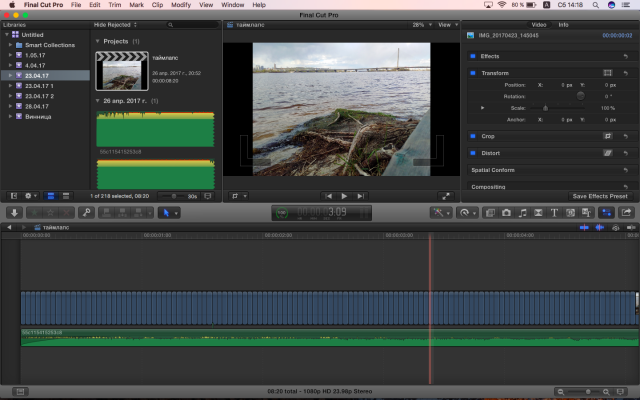
Task: Go to next edit in viewer
Action: (x=360, y=196)
